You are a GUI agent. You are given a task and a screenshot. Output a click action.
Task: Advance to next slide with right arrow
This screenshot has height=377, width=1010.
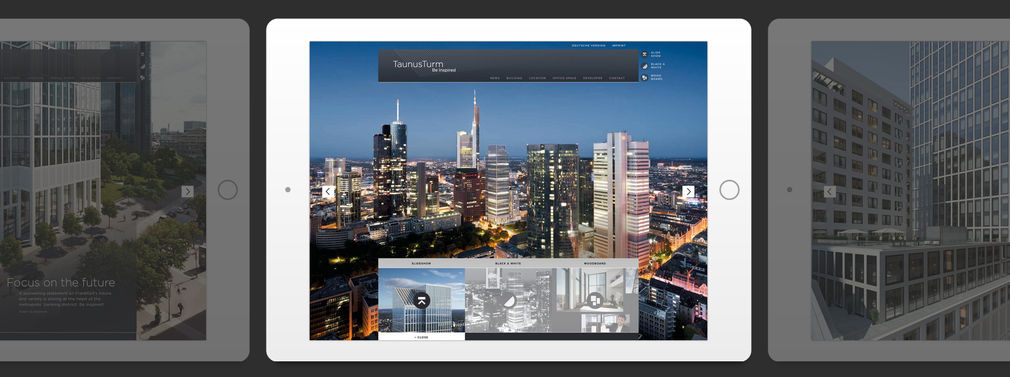click(x=688, y=191)
